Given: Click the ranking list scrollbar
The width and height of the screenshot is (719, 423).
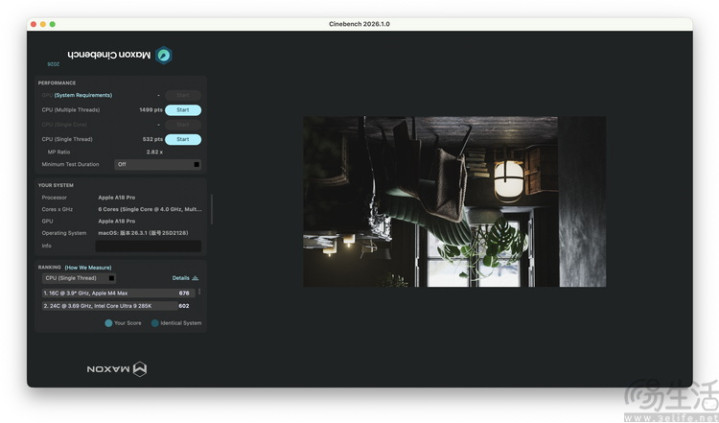Looking at the screenshot, I should click(x=199, y=292).
